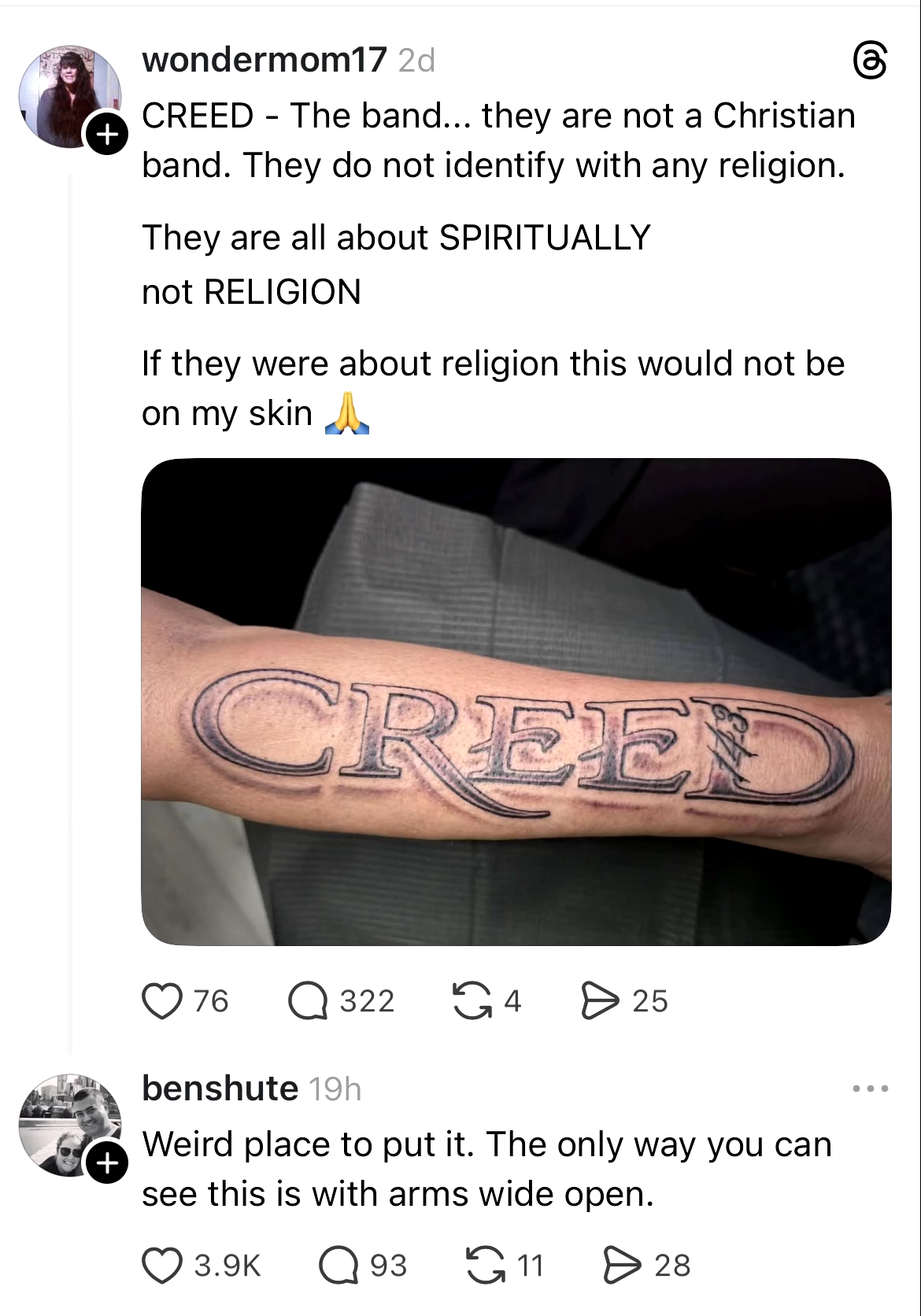921x1316 pixels.
Task: Open reply timestamp 19h
Action: coord(335,1089)
